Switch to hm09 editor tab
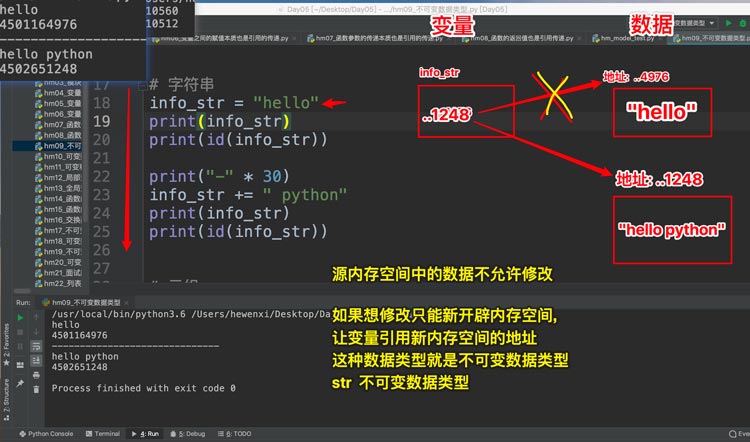This screenshot has height=442, width=750. 710,38
